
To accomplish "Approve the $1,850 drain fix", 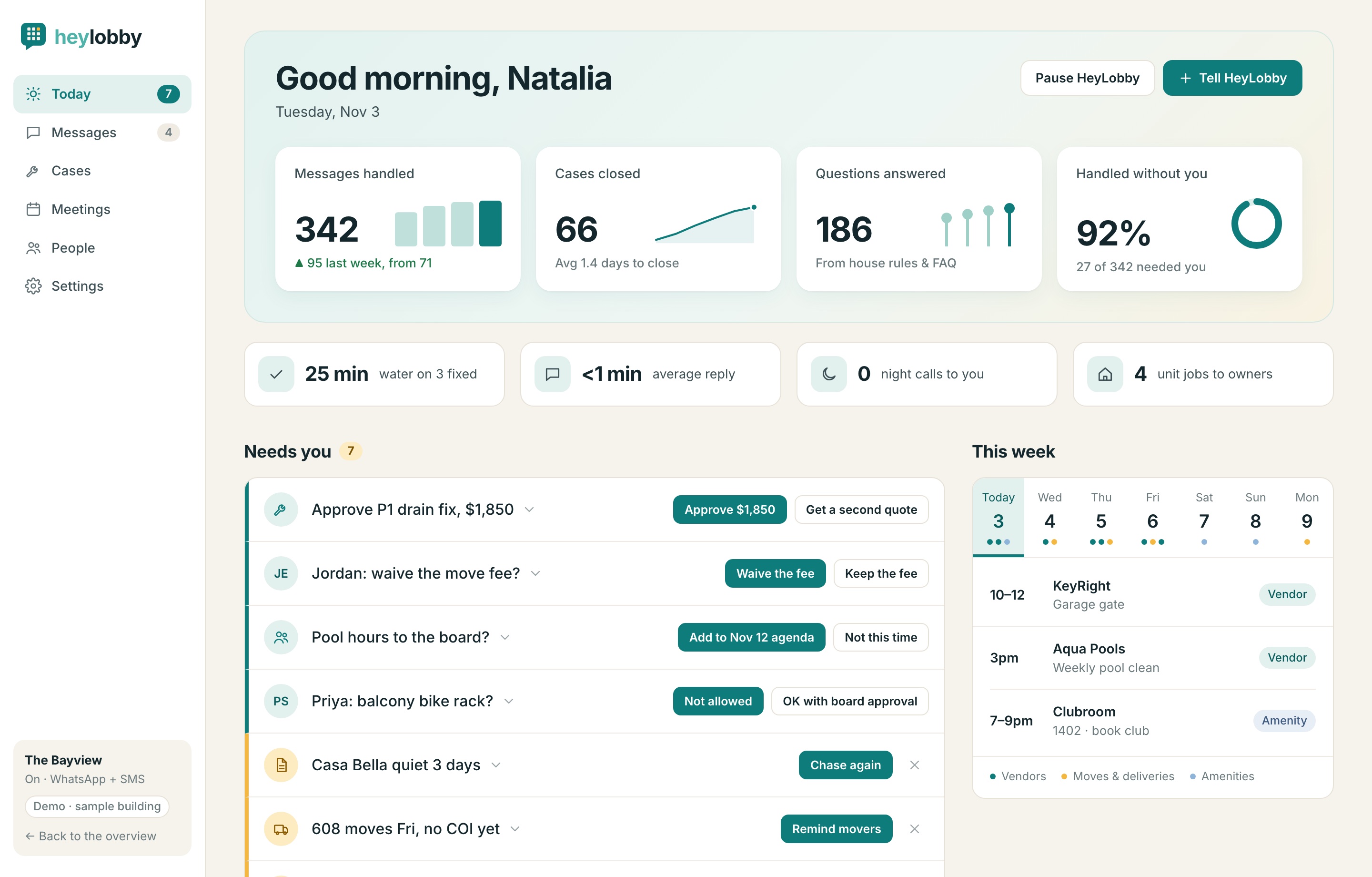I will point(729,509).
